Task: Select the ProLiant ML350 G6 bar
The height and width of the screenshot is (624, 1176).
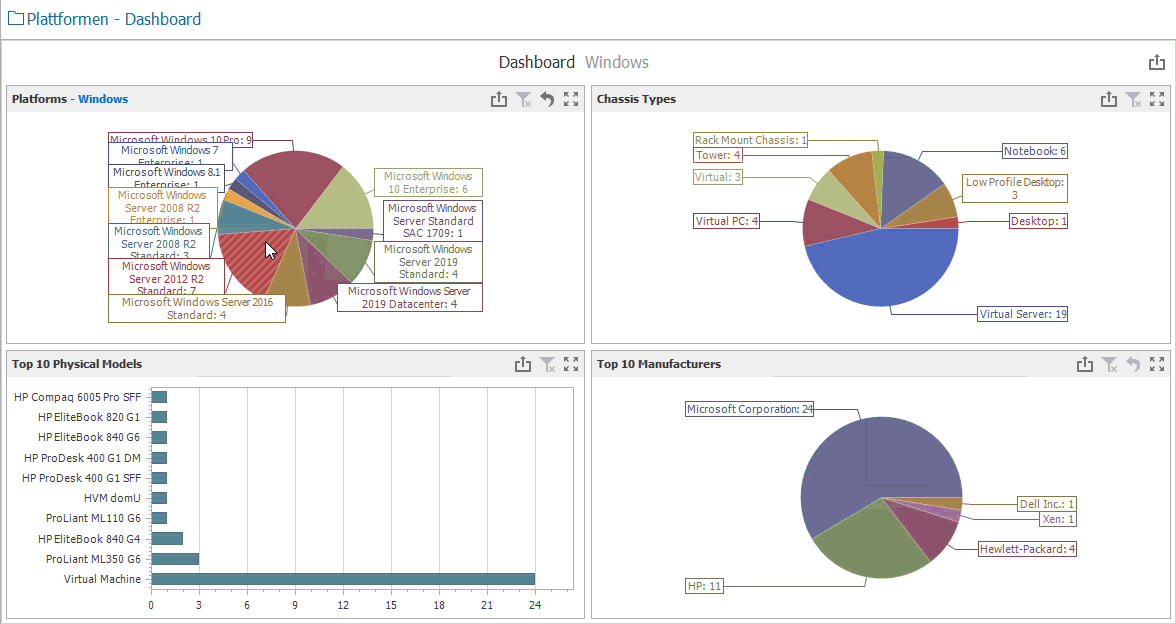Action: point(175,559)
